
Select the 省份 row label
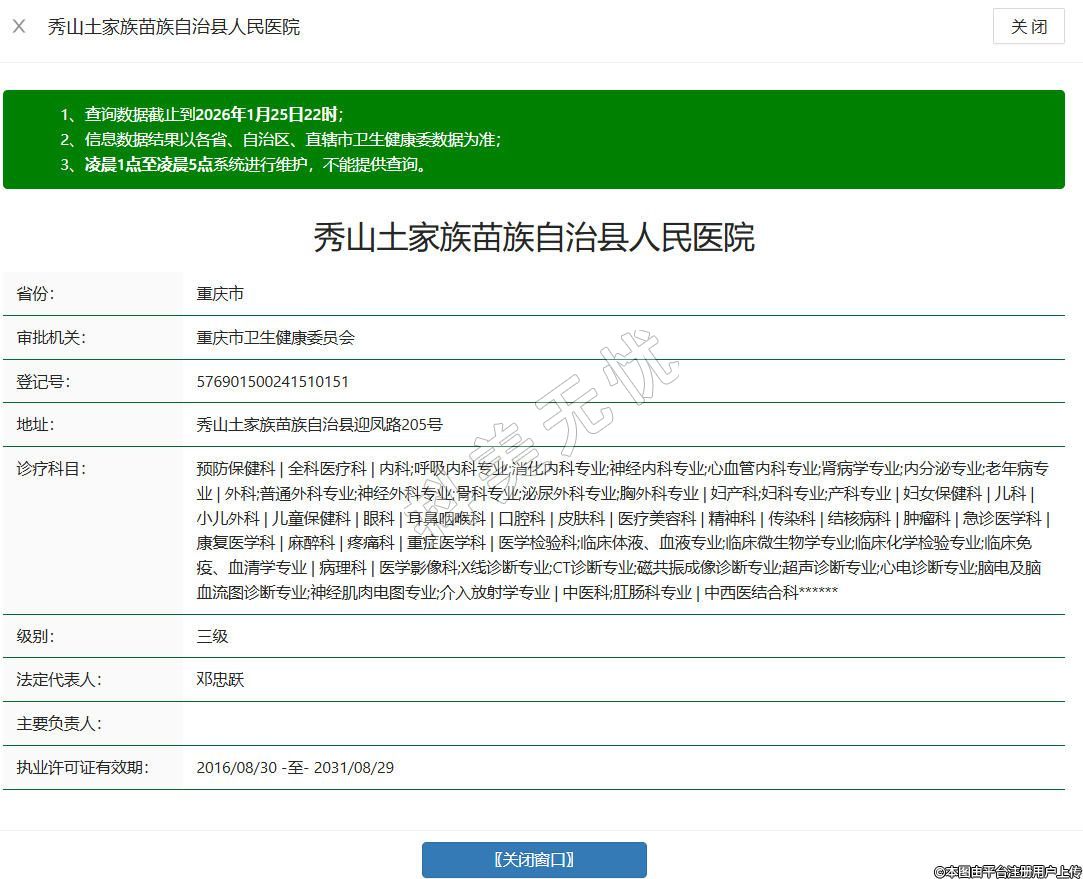tap(36, 294)
